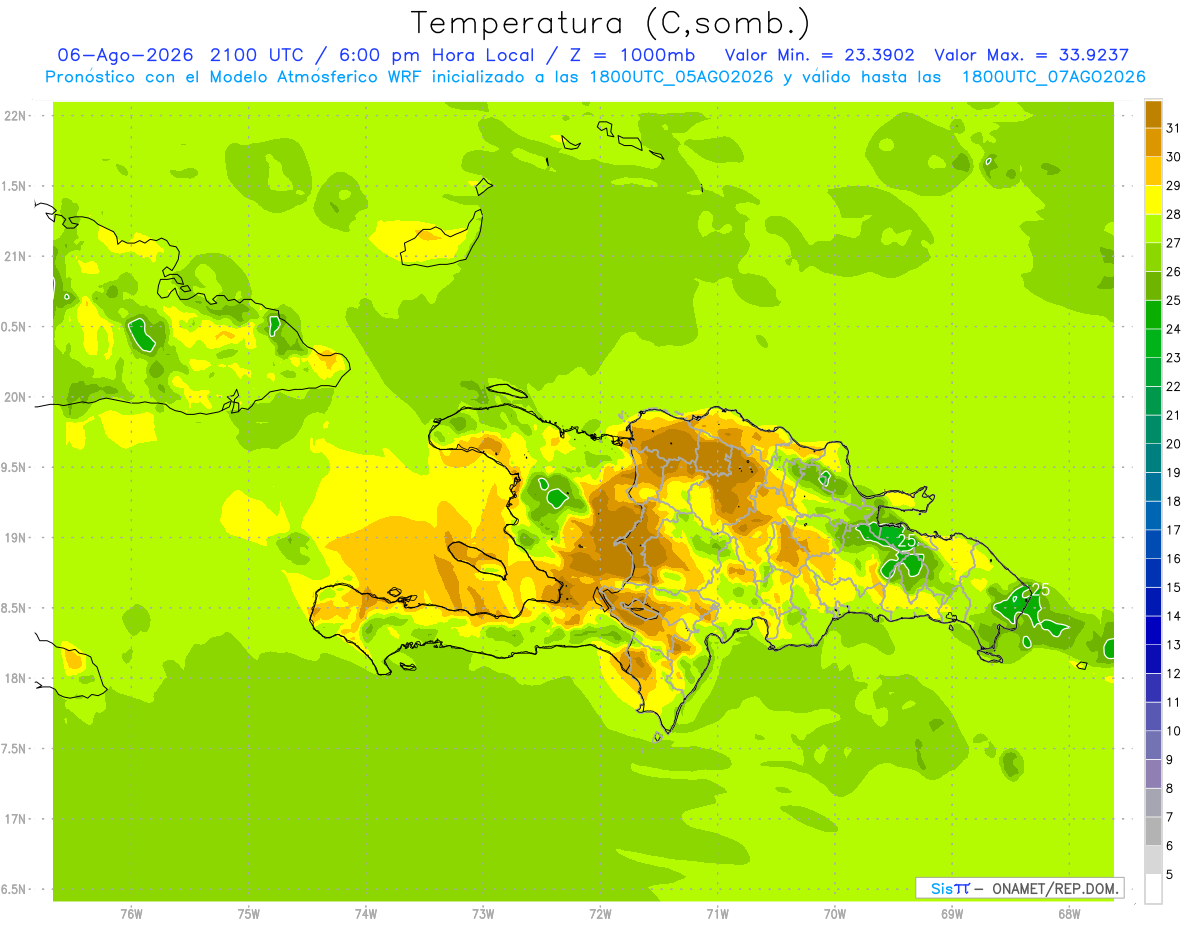Click the 'Valor Max. = 33.9237' value

tap(1031, 54)
